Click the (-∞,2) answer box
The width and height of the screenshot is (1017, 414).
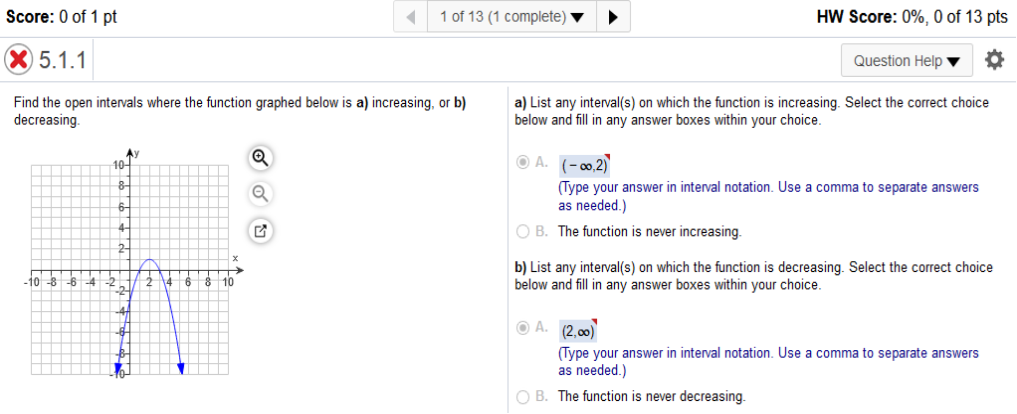point(585,167)
